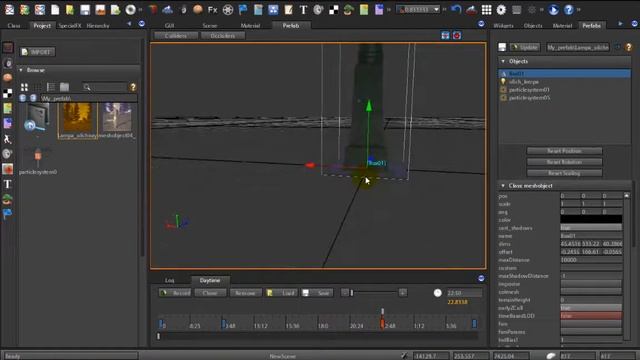This screenshot has height=360, width=640.
Task: Click the IMPORT button
Action: click(x=38, y=52)
